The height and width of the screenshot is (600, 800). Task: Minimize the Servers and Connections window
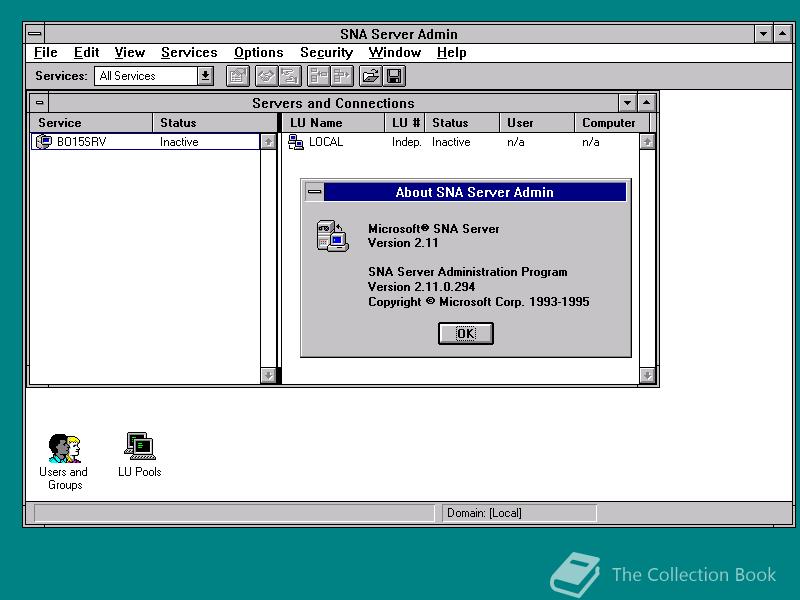click(627, 103)
